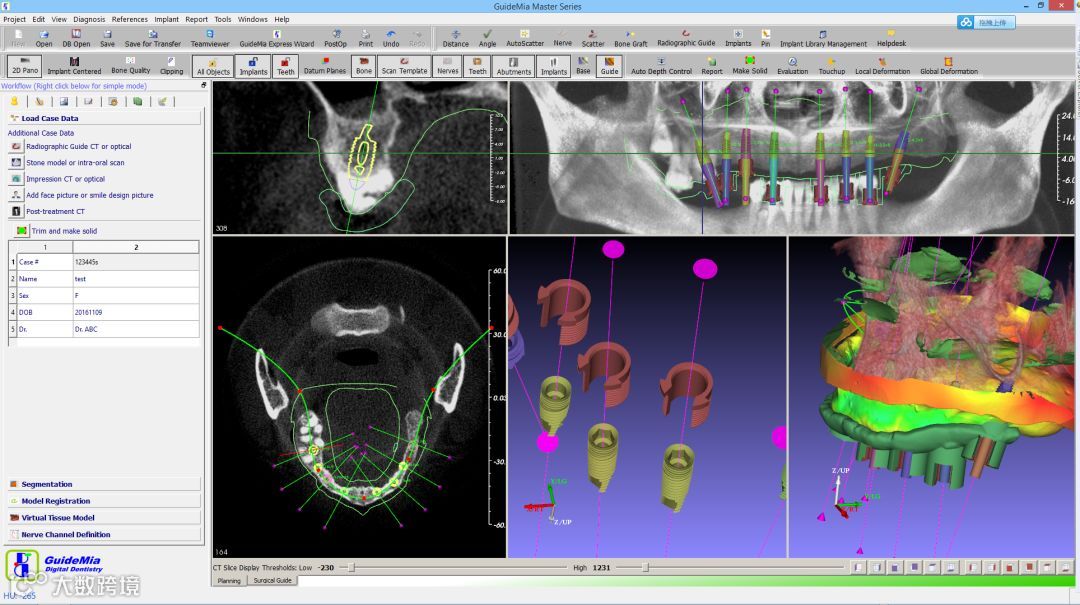Click the Clipping tool

172,66
